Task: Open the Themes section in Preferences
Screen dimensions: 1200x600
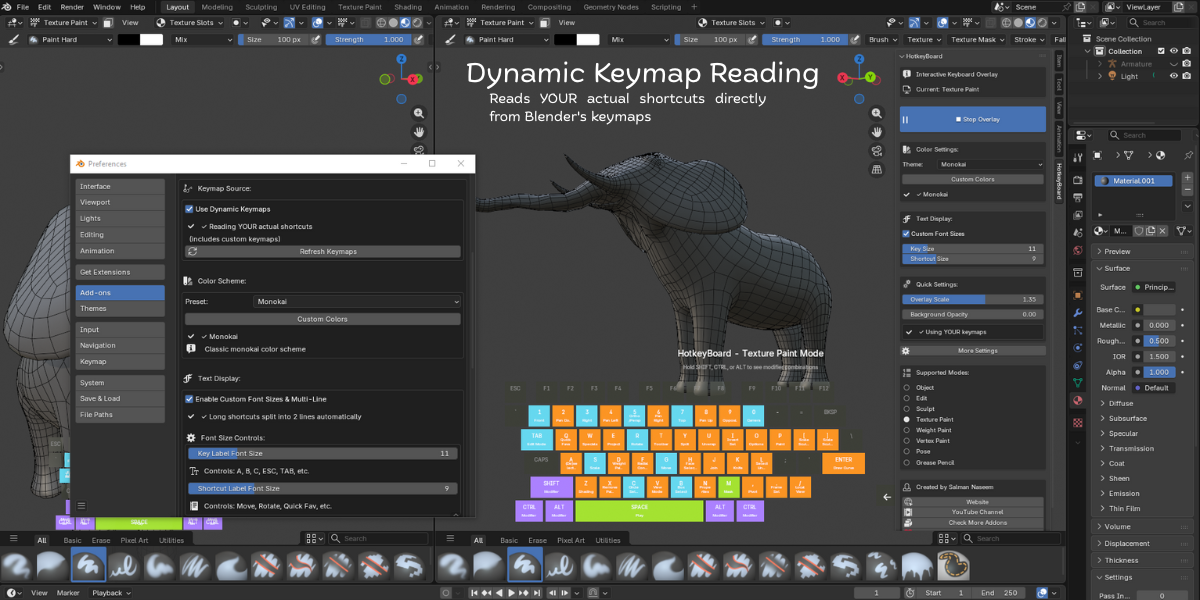Action: pyautogui.click(x=120, y=308)
